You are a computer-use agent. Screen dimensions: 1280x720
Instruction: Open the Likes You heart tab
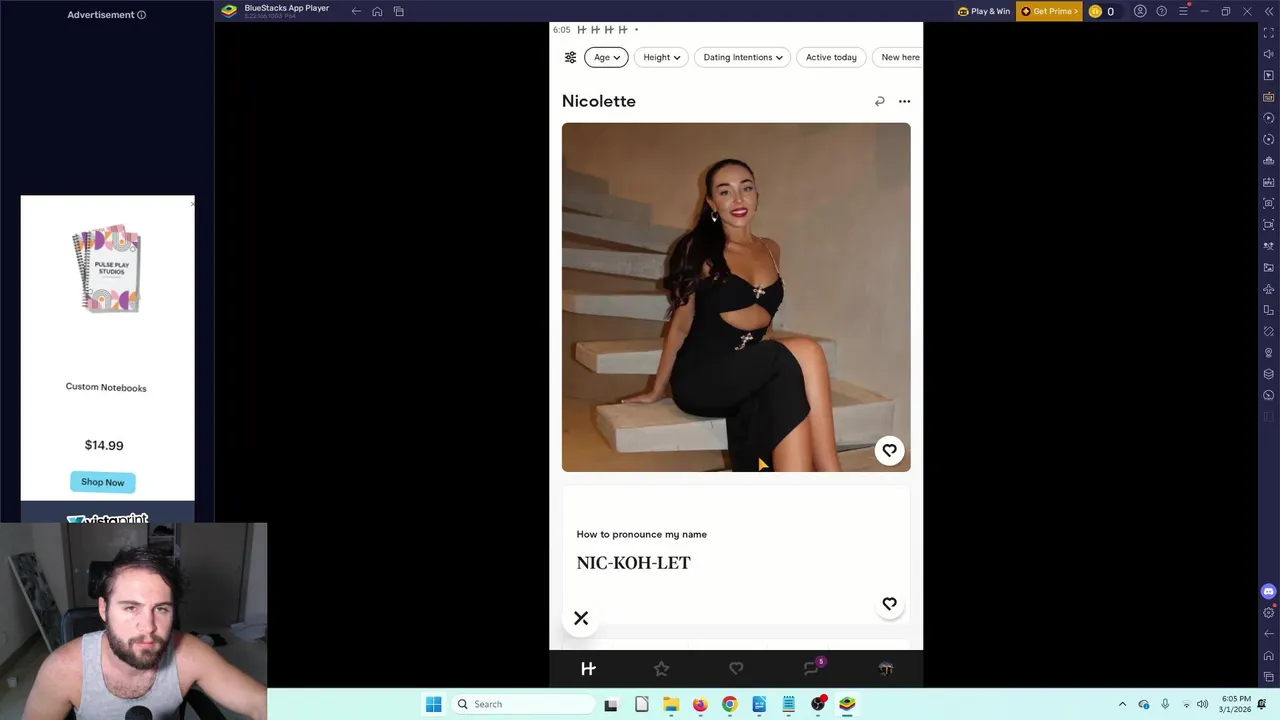pos(736,668)
